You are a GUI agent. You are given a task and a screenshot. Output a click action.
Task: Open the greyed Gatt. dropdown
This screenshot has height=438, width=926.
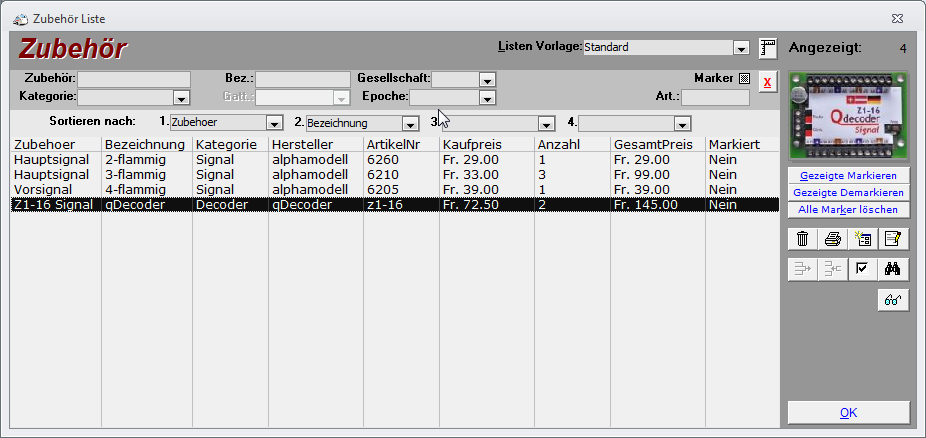pyautogui.click(x=341, y=97)
